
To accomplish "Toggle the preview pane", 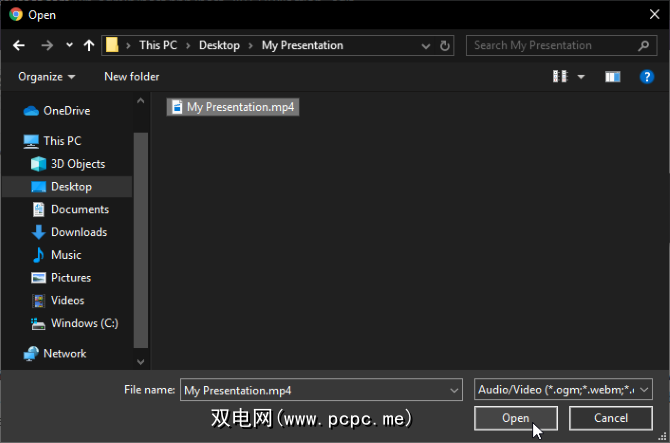I will pos(613,77).
